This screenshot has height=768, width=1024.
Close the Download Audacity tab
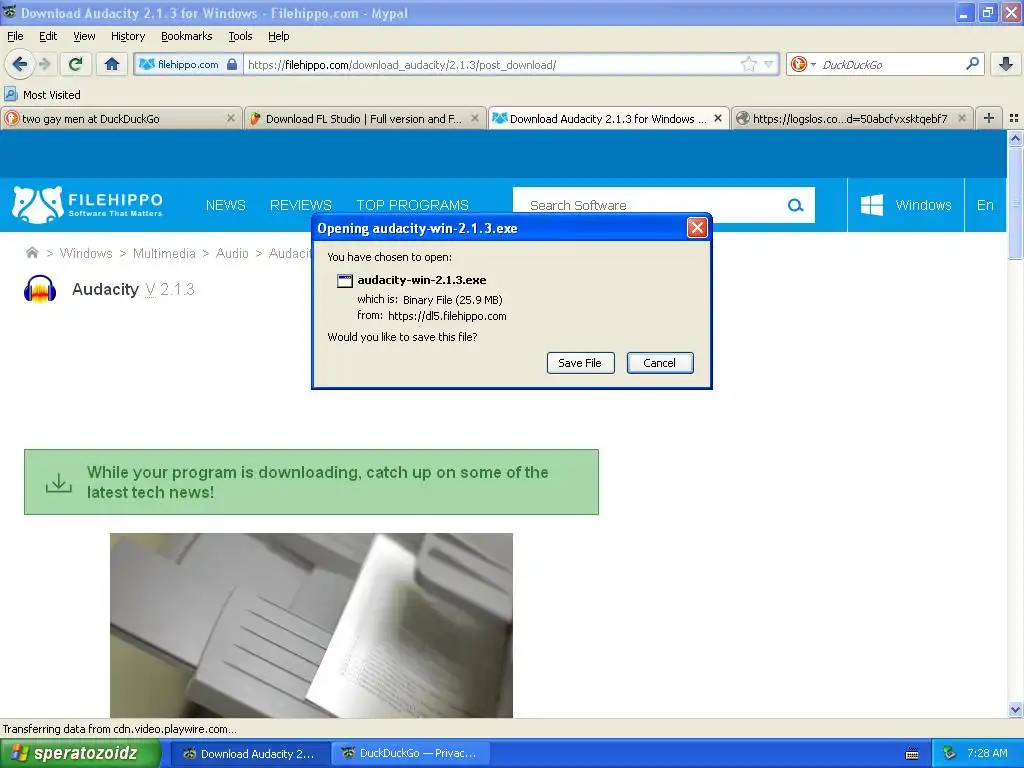tap(718, 118)
